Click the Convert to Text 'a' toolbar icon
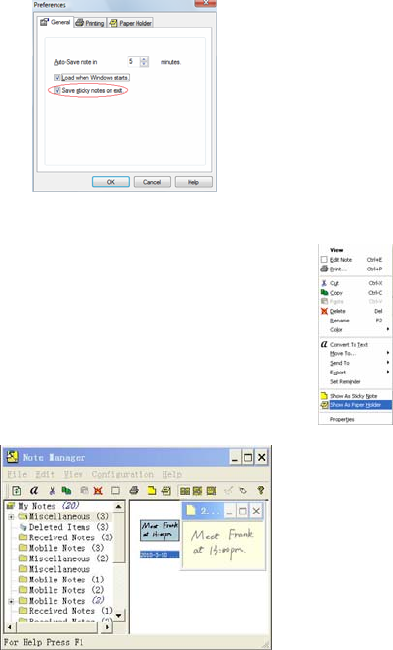The height and width of the screenshot is (650, 393). pyautogui.click(x=34, y=490)
